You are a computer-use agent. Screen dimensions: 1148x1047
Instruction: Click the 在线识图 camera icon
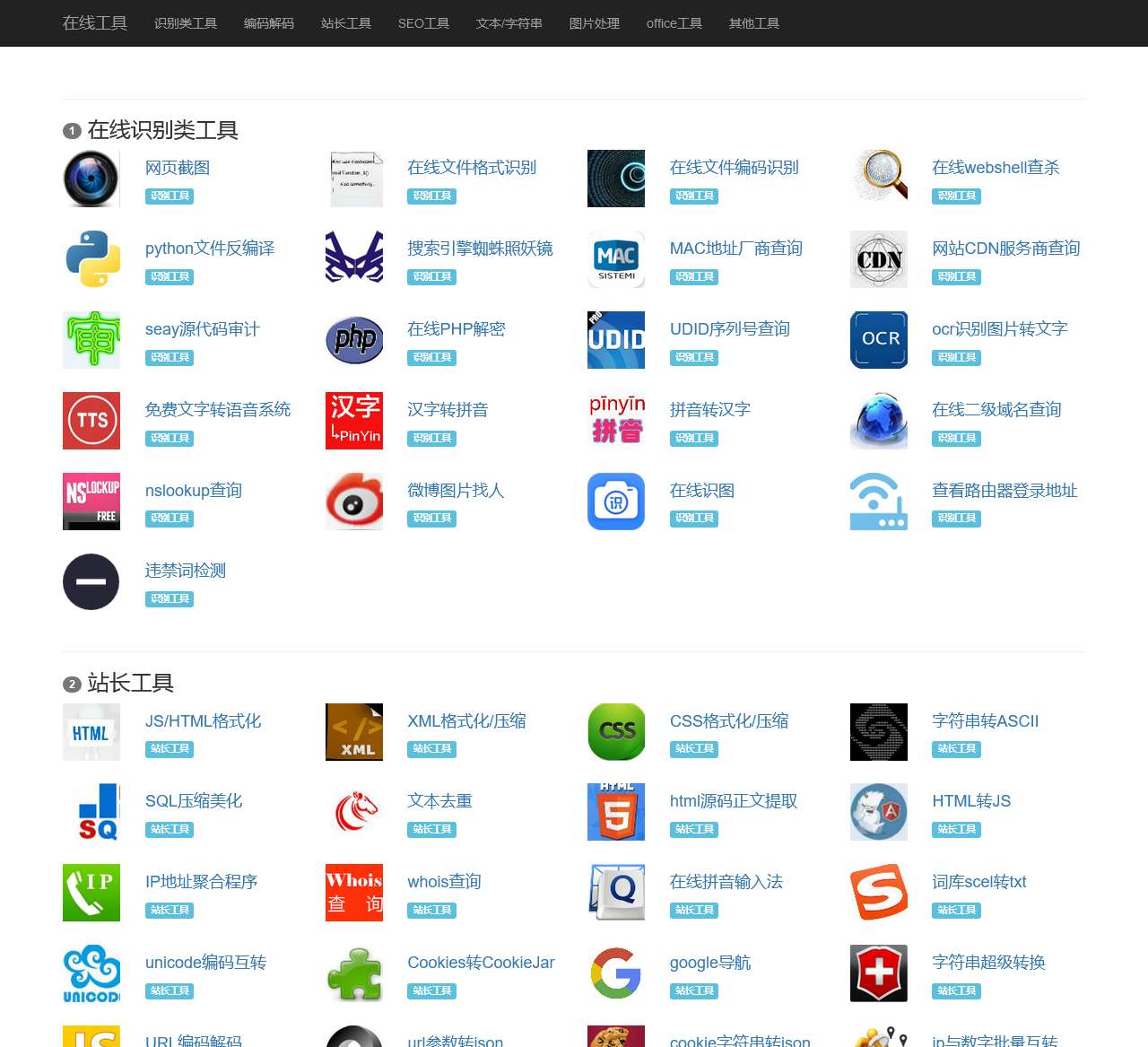click(x=616, y=502)
